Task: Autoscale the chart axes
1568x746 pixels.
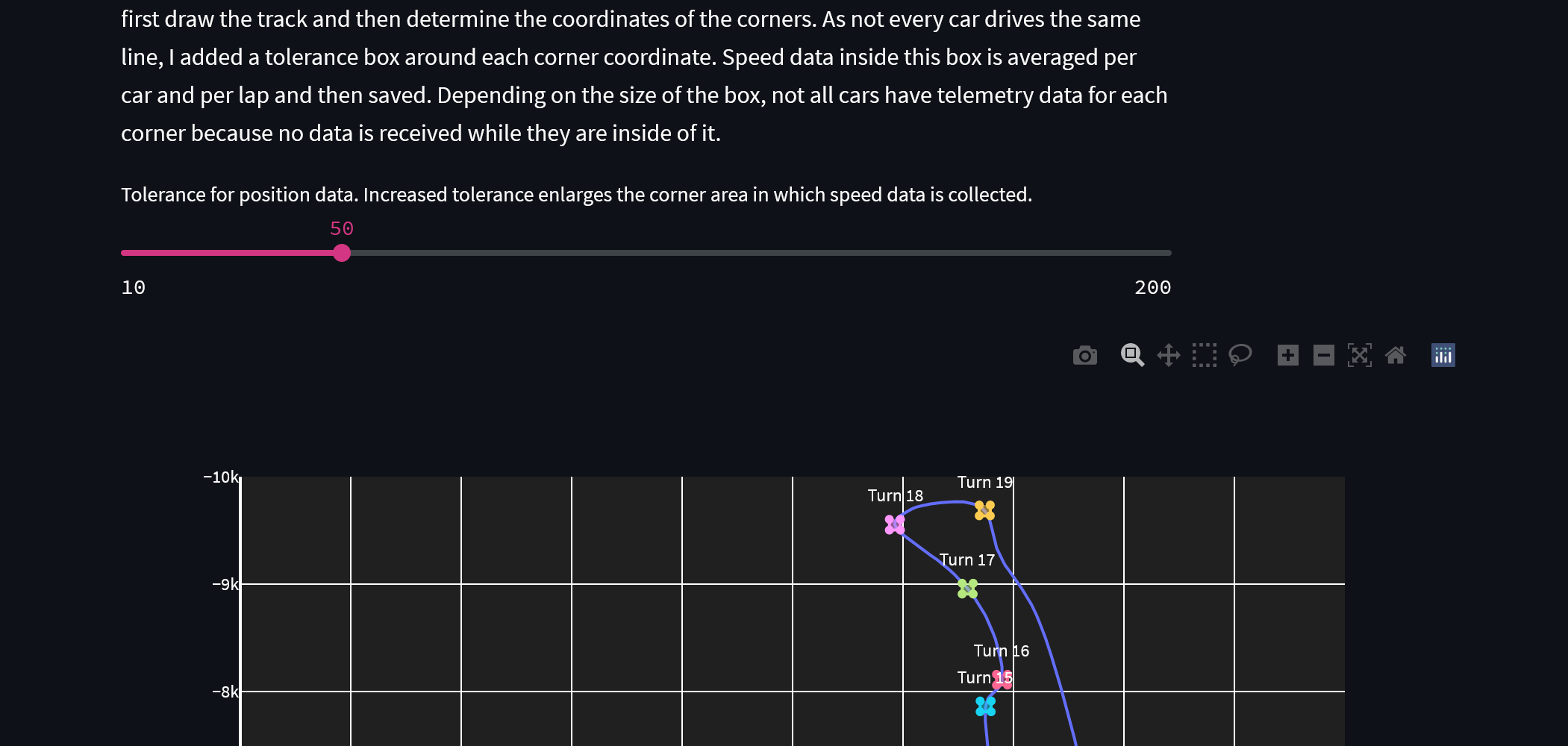Action: pyautogui.click(x=1360, y=355)
